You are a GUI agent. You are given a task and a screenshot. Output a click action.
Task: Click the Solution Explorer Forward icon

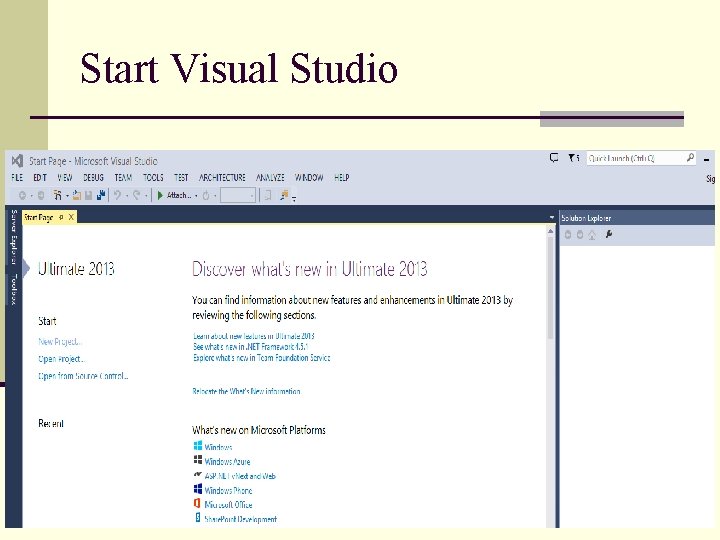[x=580, y=235]
